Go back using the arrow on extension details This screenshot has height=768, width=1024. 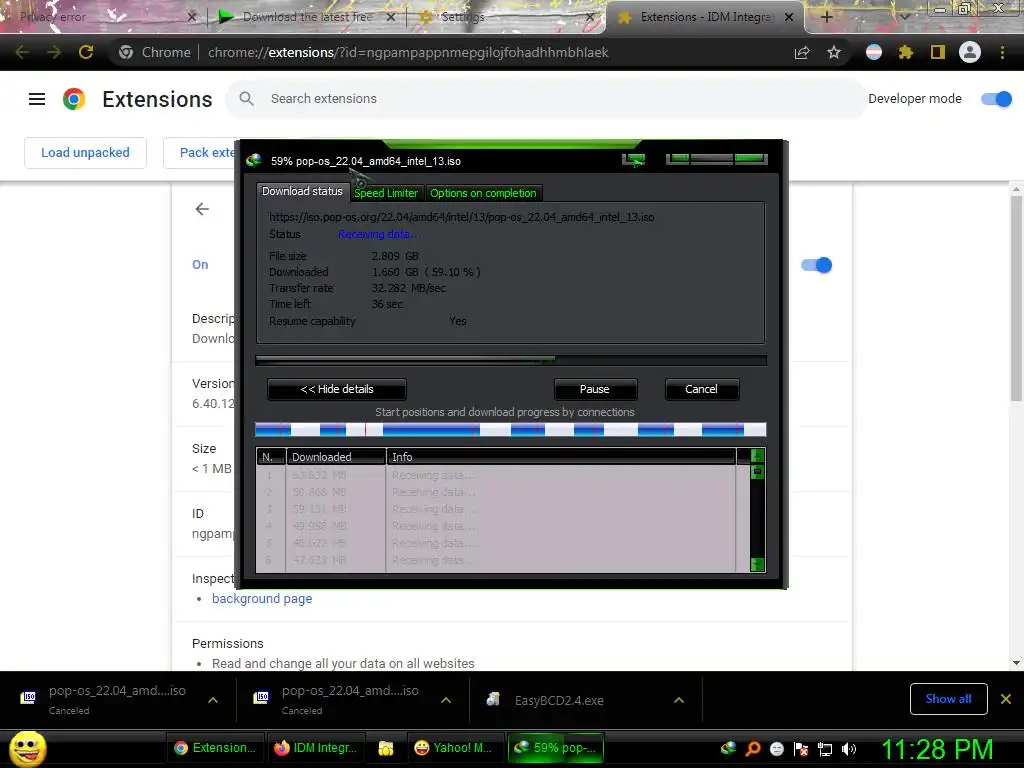click(202, 209)
